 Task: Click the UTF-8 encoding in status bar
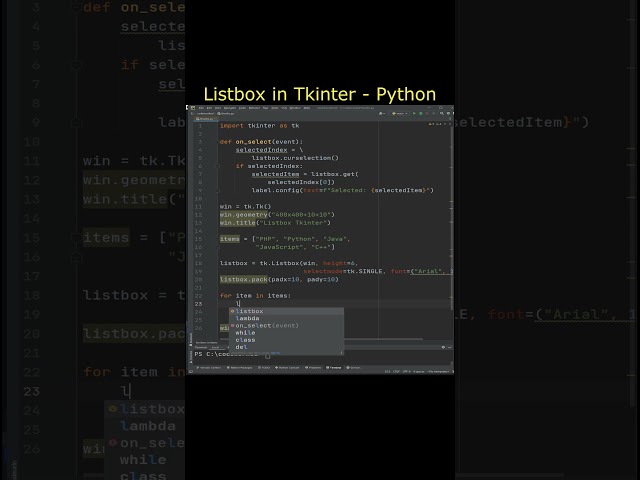[407, 371]
